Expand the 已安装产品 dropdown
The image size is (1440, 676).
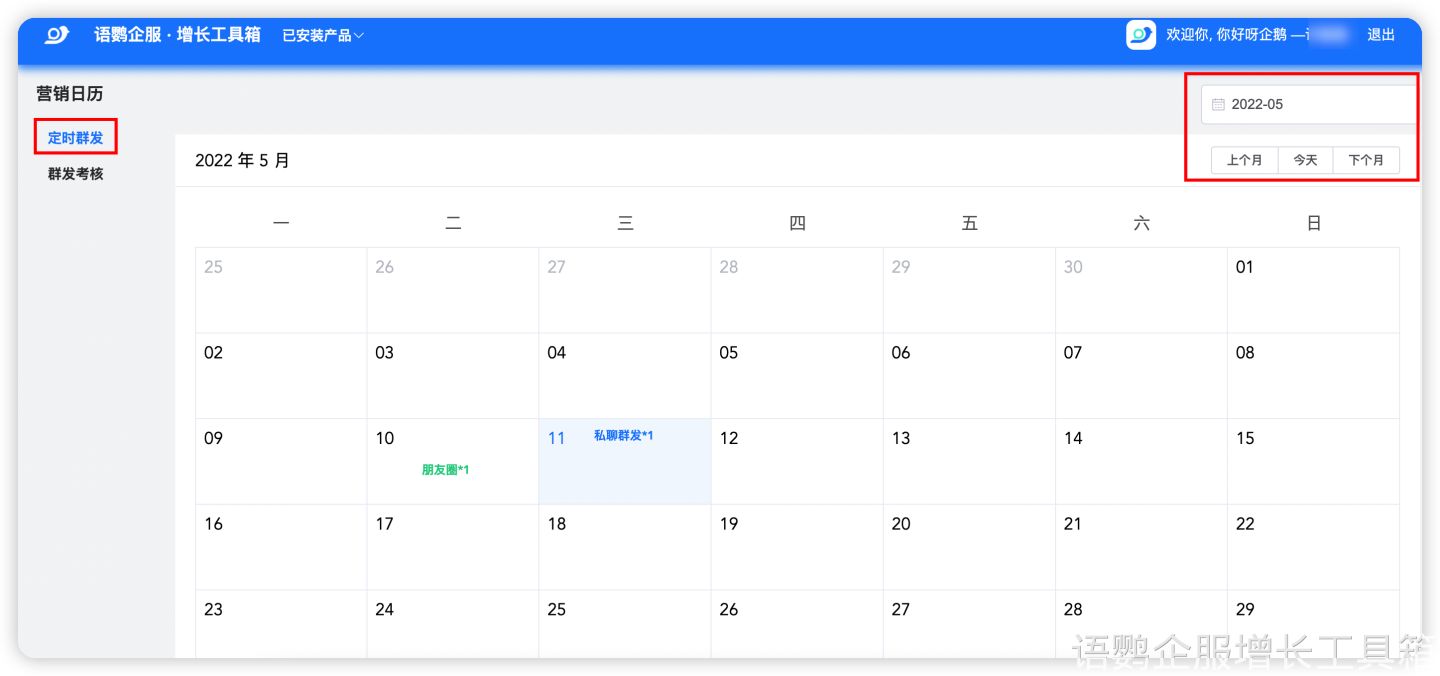point(322,35)
